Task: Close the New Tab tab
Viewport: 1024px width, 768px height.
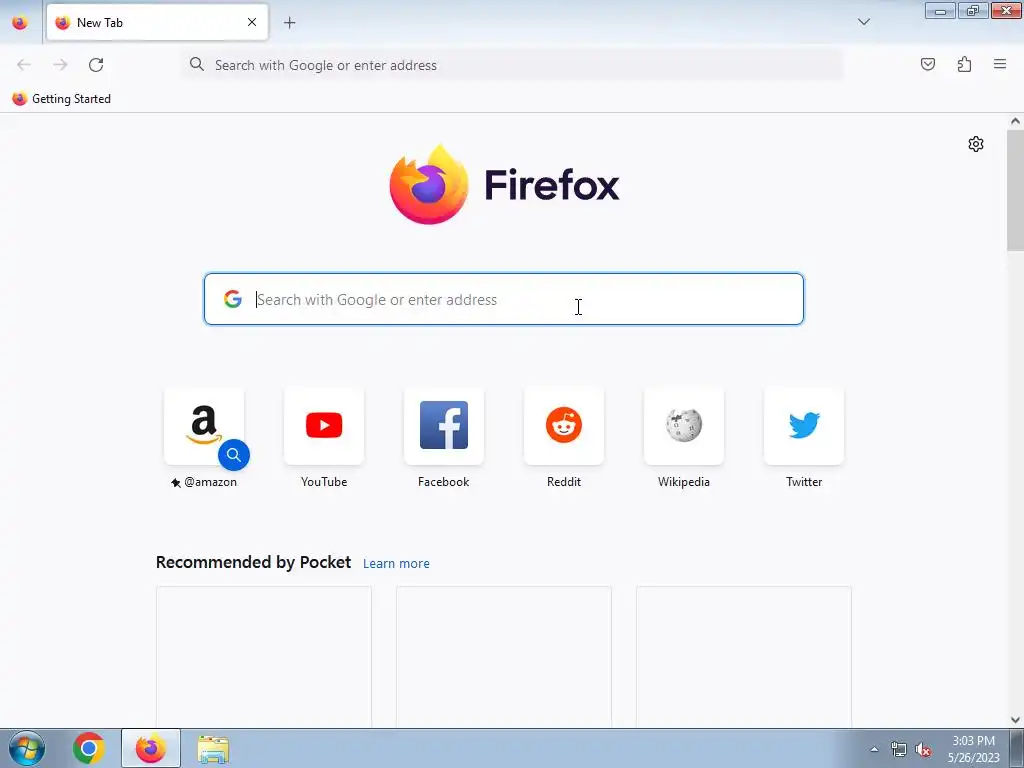Action: point(251,22)
